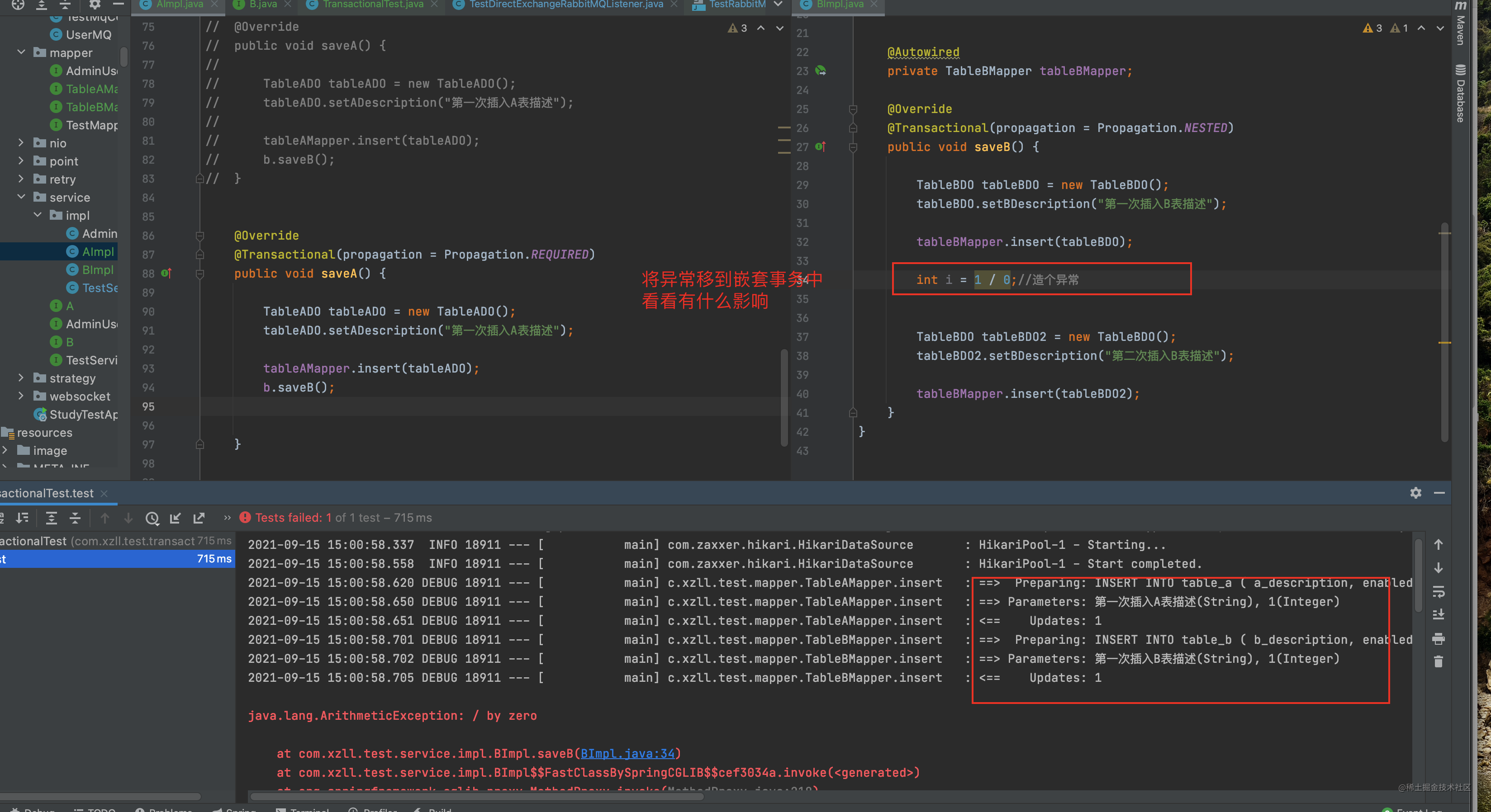
Task: Click the console vertical scrollbar
Action: click(x=1418, y=576)
